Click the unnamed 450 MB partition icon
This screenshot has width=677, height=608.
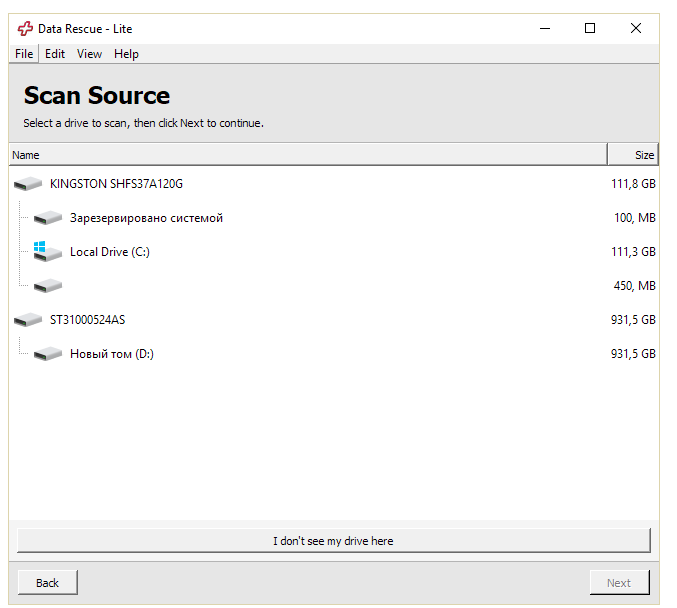pos(48,285)
